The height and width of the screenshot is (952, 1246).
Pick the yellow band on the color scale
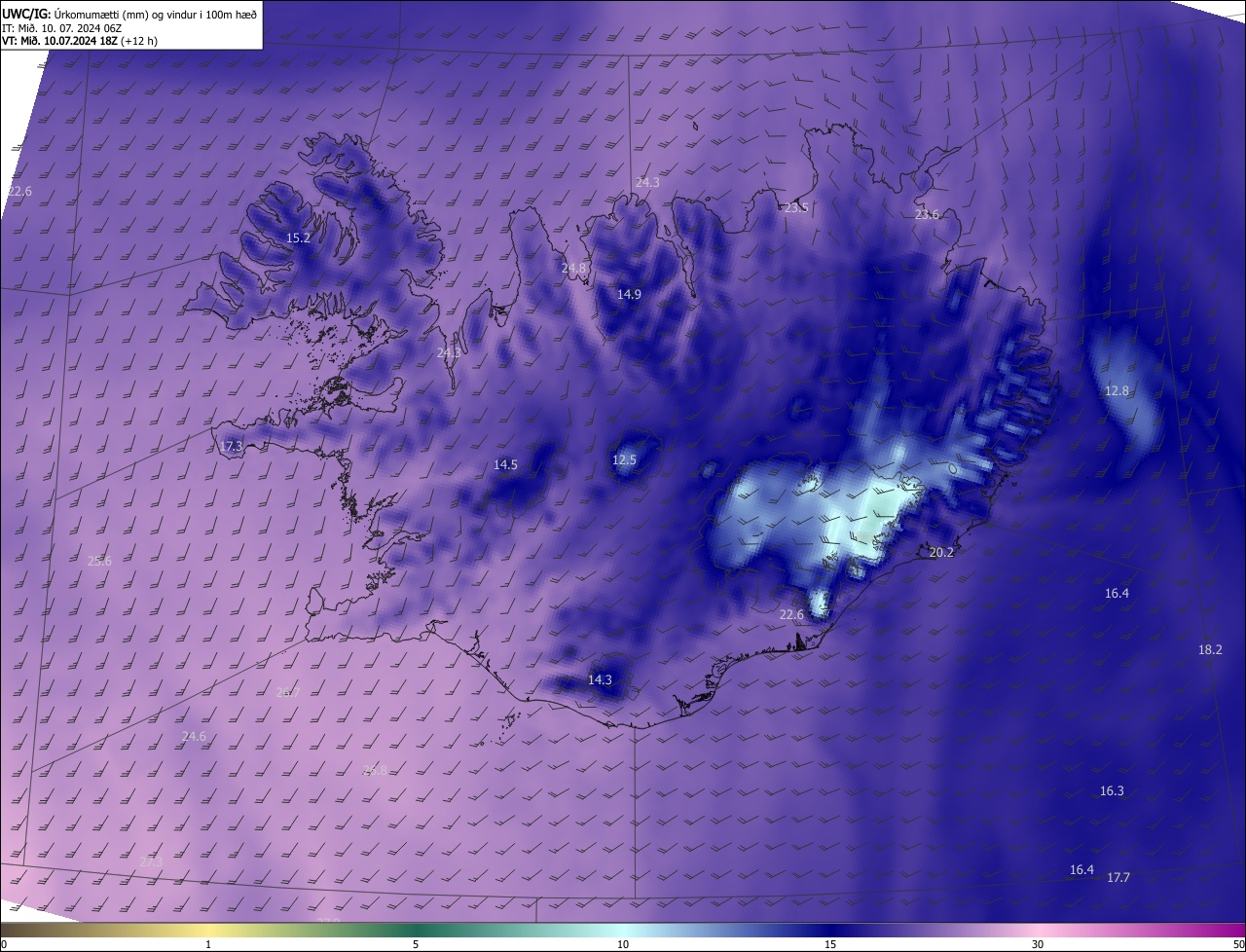[208, 930]
